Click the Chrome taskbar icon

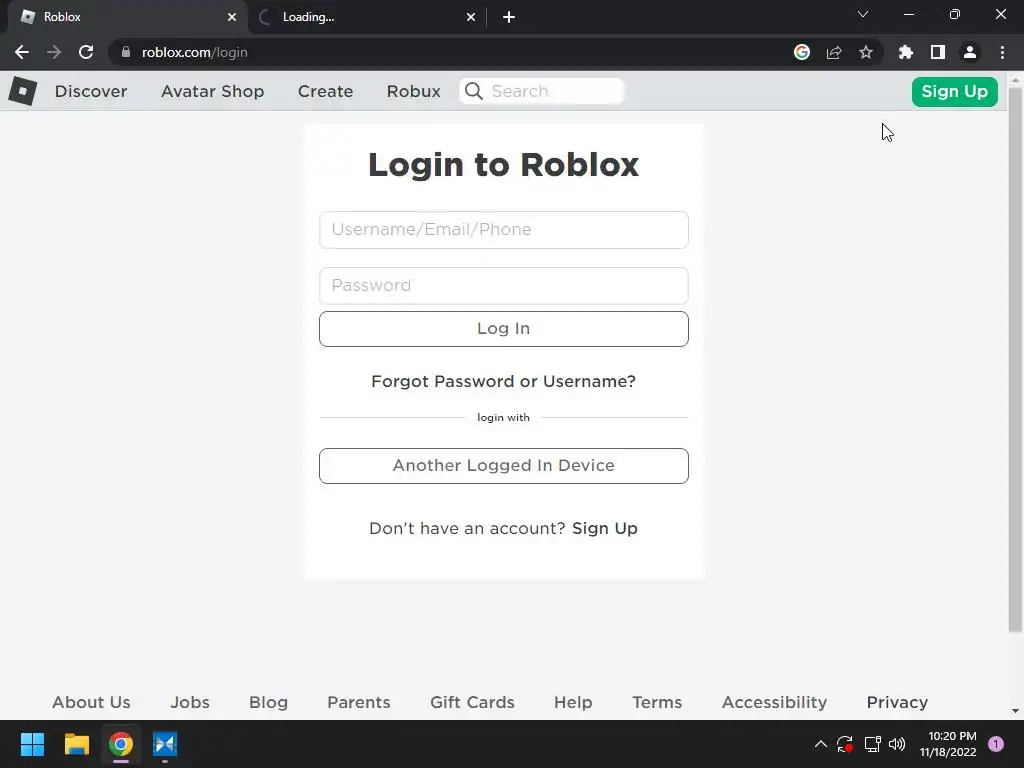pos(121,744)
